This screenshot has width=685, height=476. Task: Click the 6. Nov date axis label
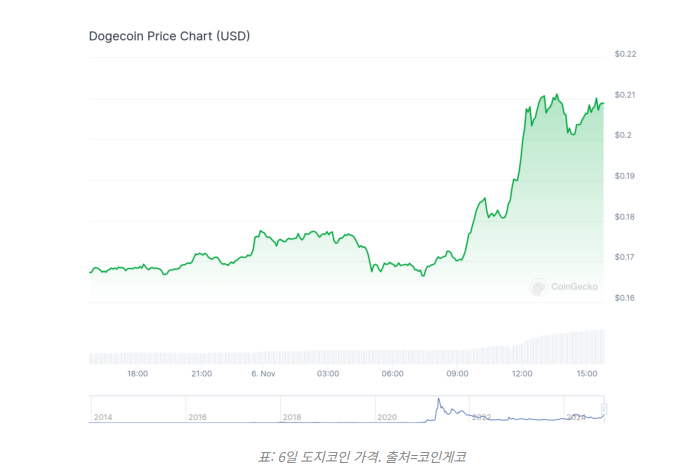(x=263, y=374)
